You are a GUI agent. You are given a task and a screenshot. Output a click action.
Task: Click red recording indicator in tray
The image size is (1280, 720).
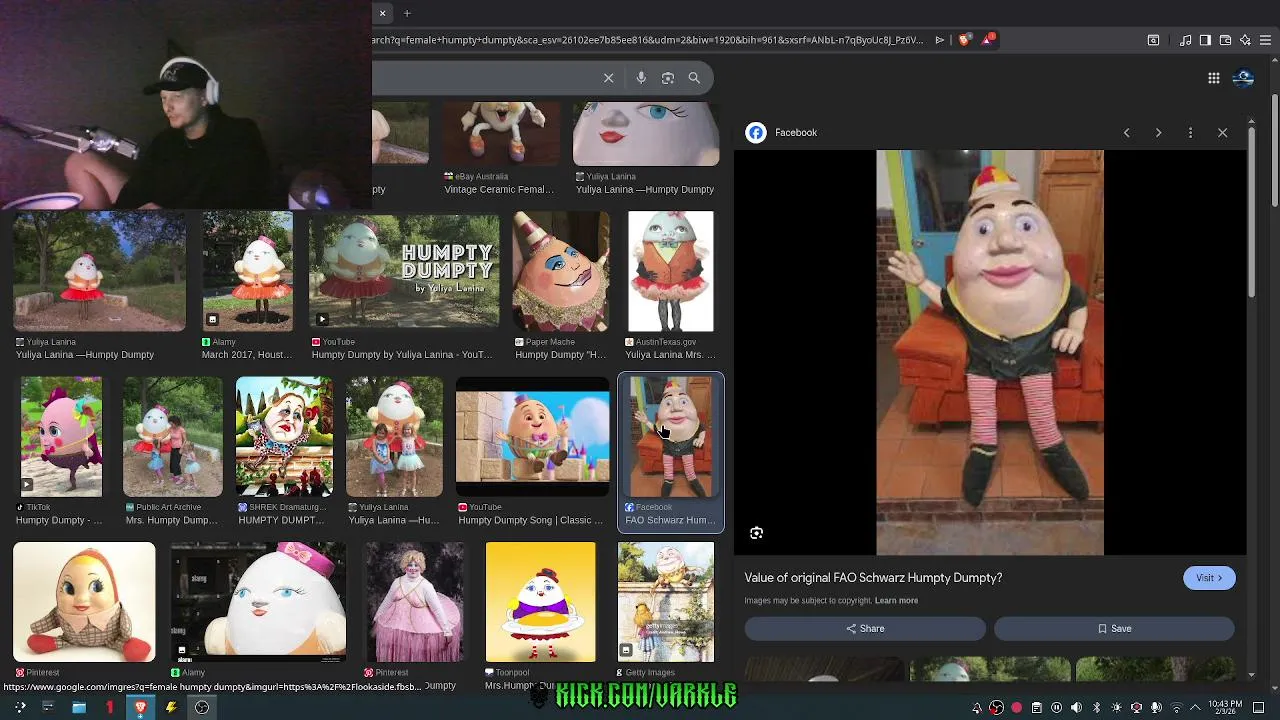[1016, 708]
